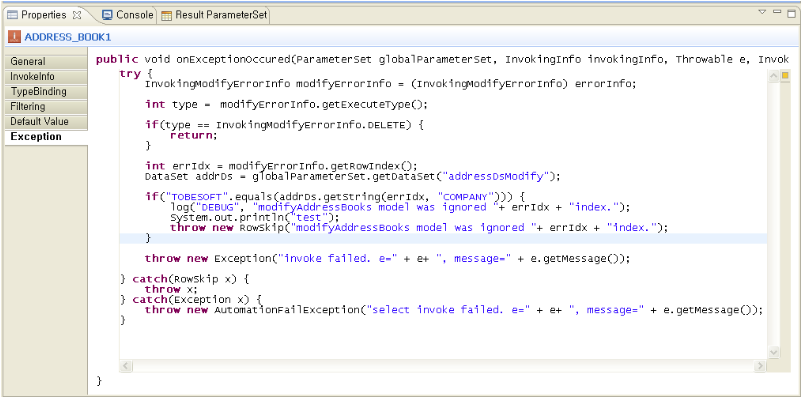The height and width of the screenshot is (398, 802).
Task: Click the Console monitor icon
Action: coord(107,15)
